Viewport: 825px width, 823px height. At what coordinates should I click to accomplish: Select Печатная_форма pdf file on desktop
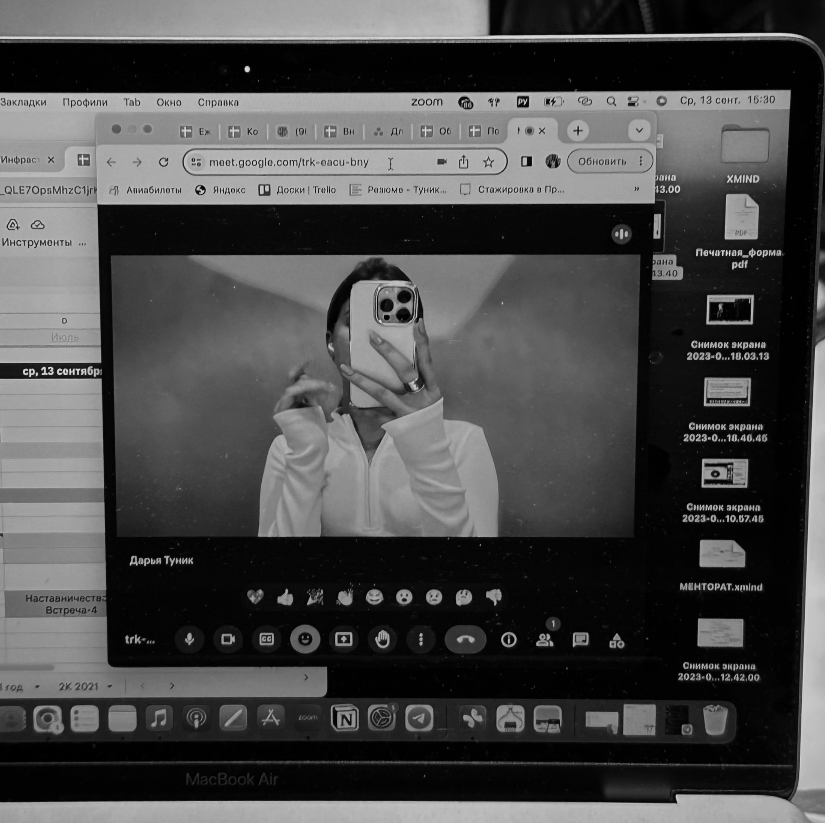pos(740,232)
